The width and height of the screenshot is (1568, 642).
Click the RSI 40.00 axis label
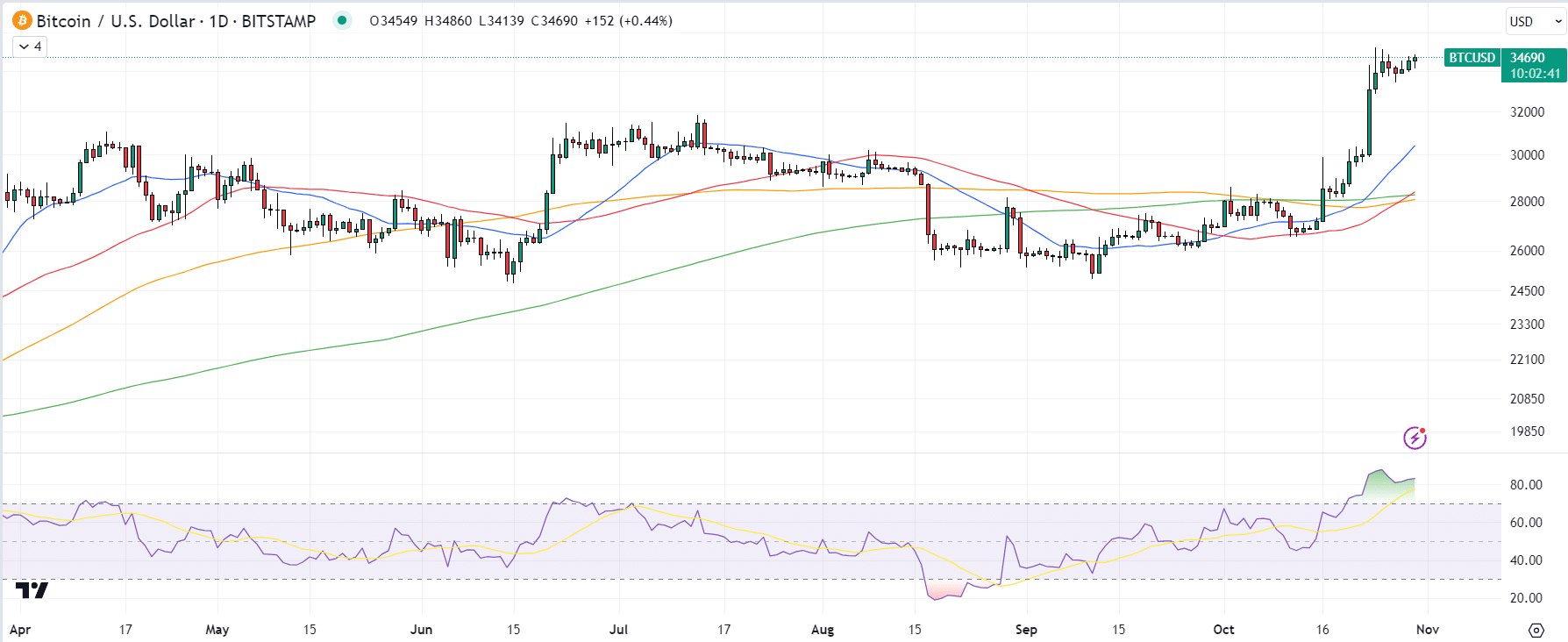coord(1526,560)
